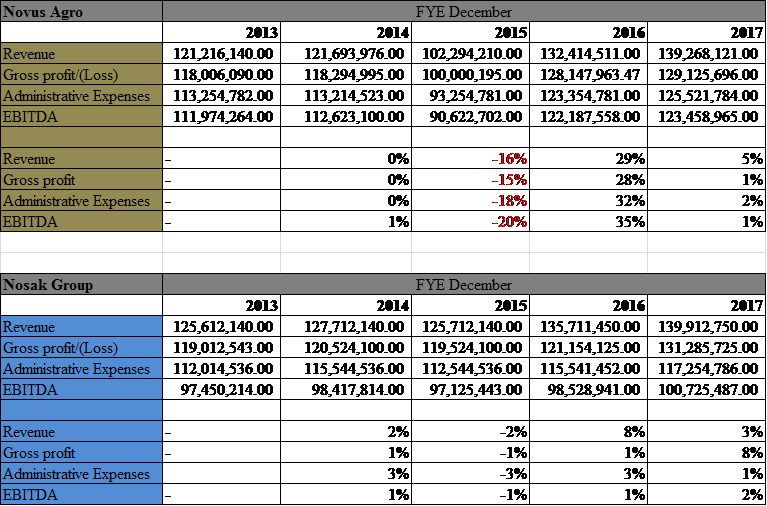Select cell with value 123,354,781.00
The image size is (767, 506).
(x=588, y=95)
